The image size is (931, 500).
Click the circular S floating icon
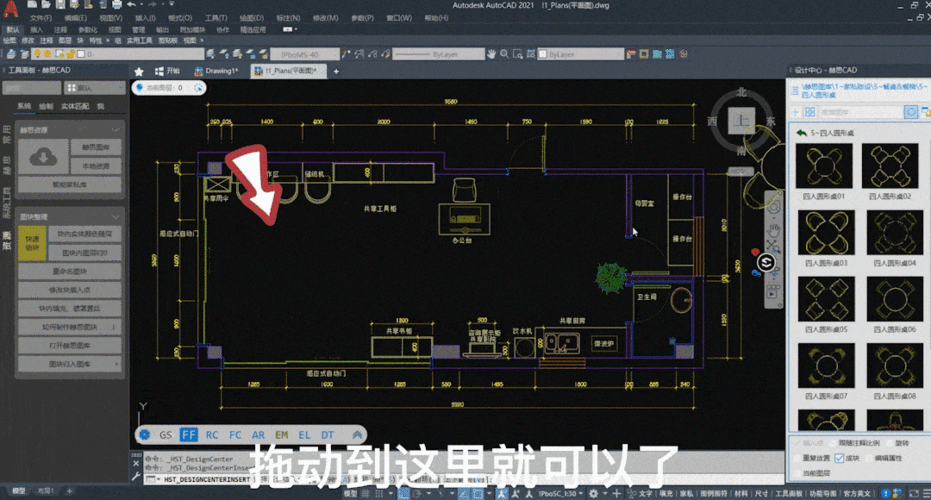[766, 262]
